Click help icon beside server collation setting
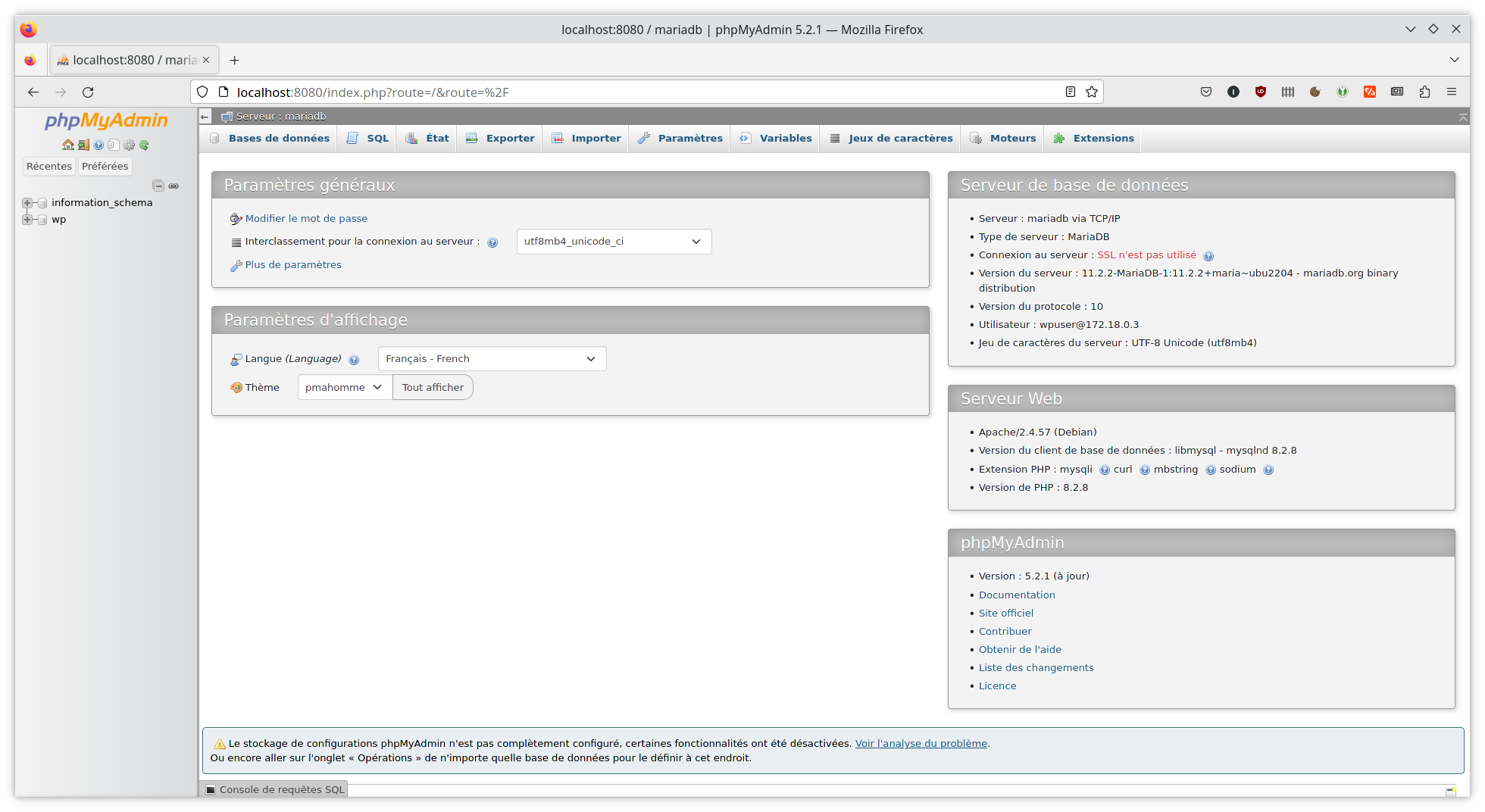The width and height of the screenshot is (1485, 812). coord(493,242)
